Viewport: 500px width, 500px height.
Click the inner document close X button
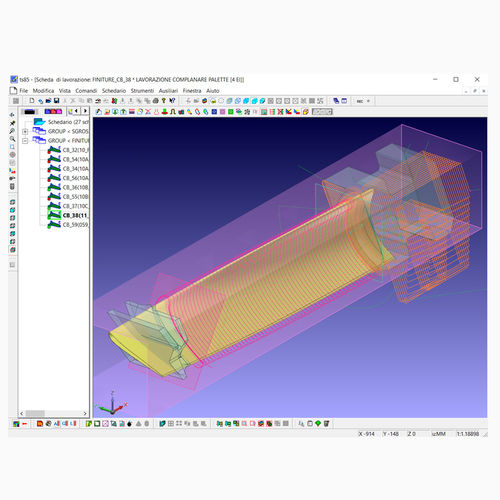pyautogui.click(x=484, y=91)
